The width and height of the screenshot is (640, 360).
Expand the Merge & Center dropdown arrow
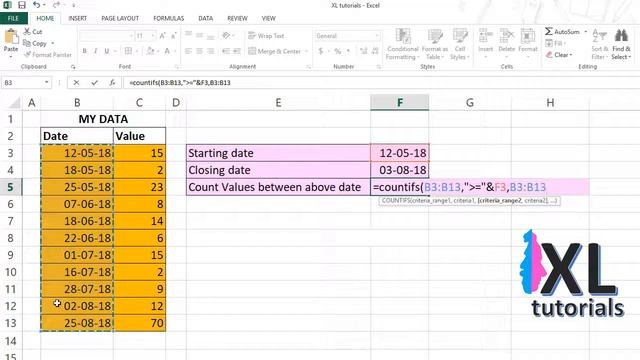pyautogui.click(x=307, y=51)
